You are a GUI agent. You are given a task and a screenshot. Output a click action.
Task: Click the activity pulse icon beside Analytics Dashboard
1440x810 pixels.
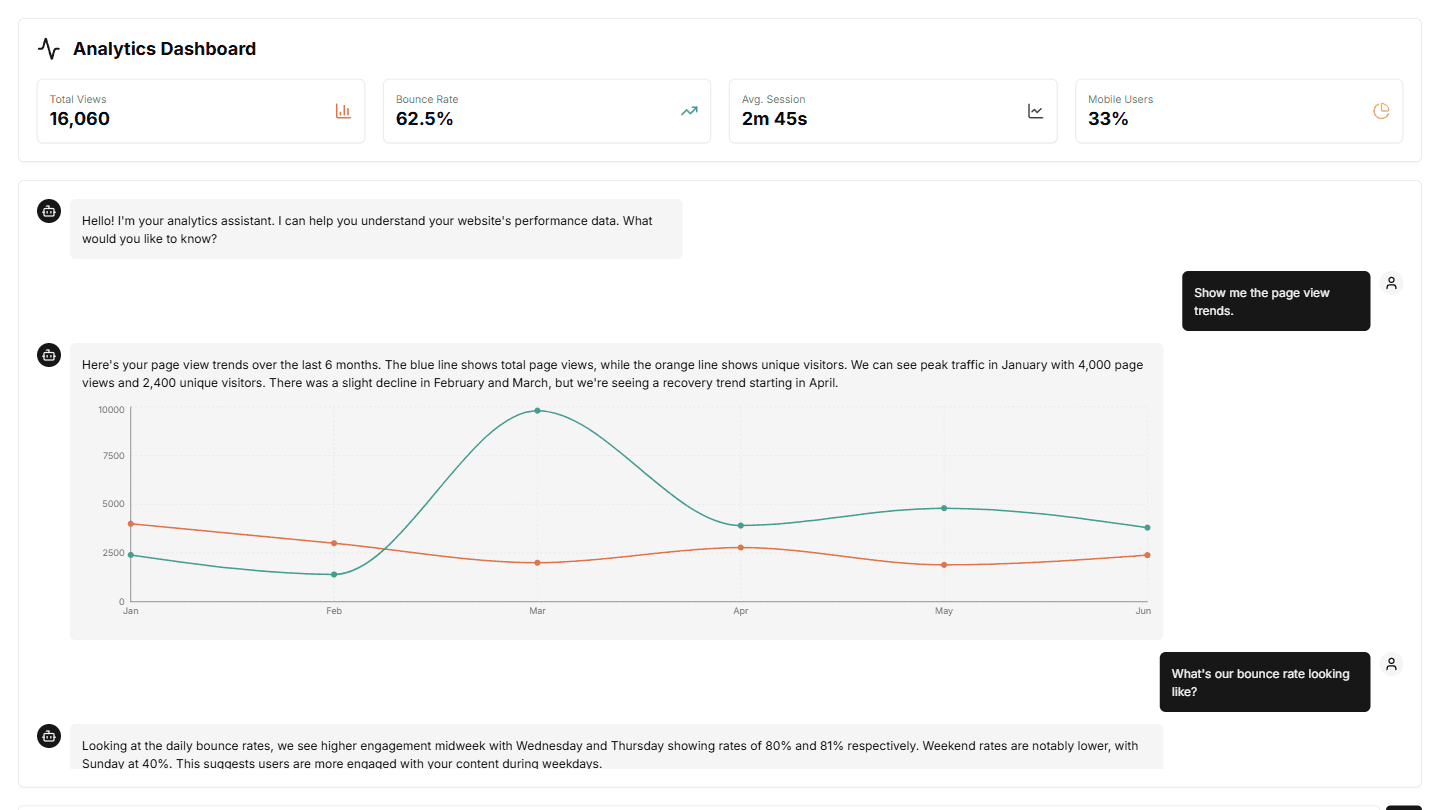coord(48,47)
